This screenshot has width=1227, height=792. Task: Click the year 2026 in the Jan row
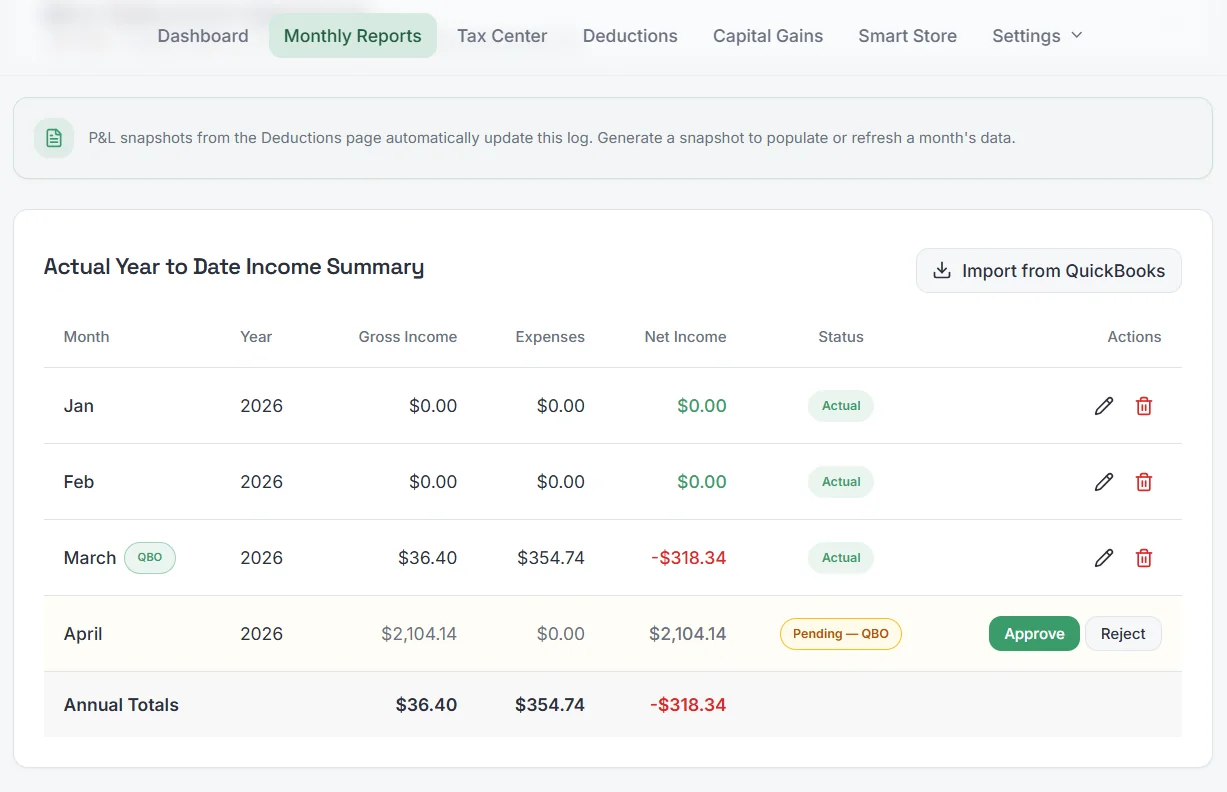262,406
